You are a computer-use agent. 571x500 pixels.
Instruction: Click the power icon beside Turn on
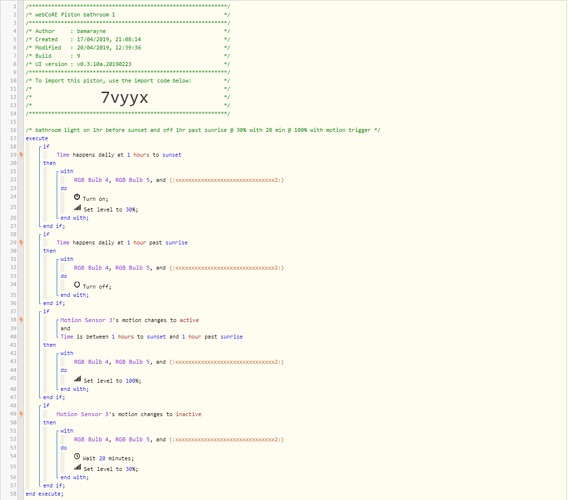point(77,197)
